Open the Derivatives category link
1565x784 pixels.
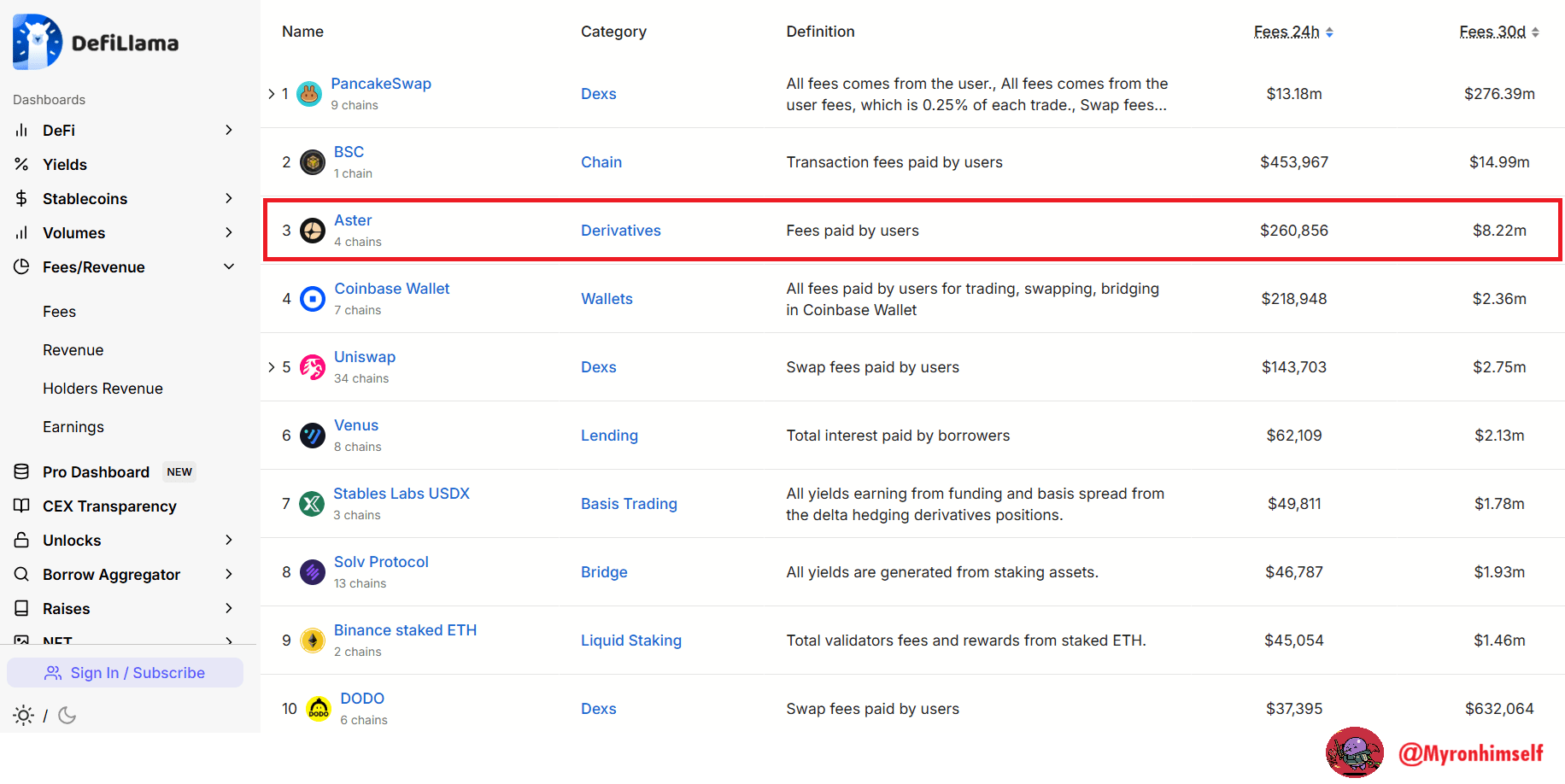click(620, 231)
